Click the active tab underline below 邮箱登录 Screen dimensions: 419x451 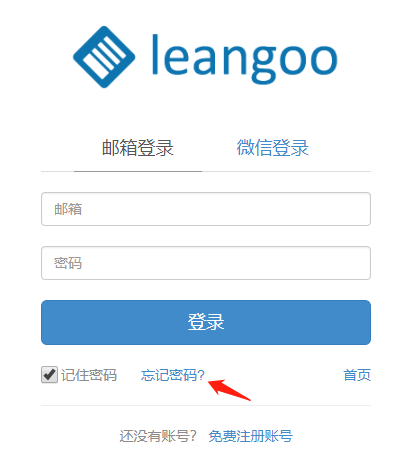click(138, 171)
